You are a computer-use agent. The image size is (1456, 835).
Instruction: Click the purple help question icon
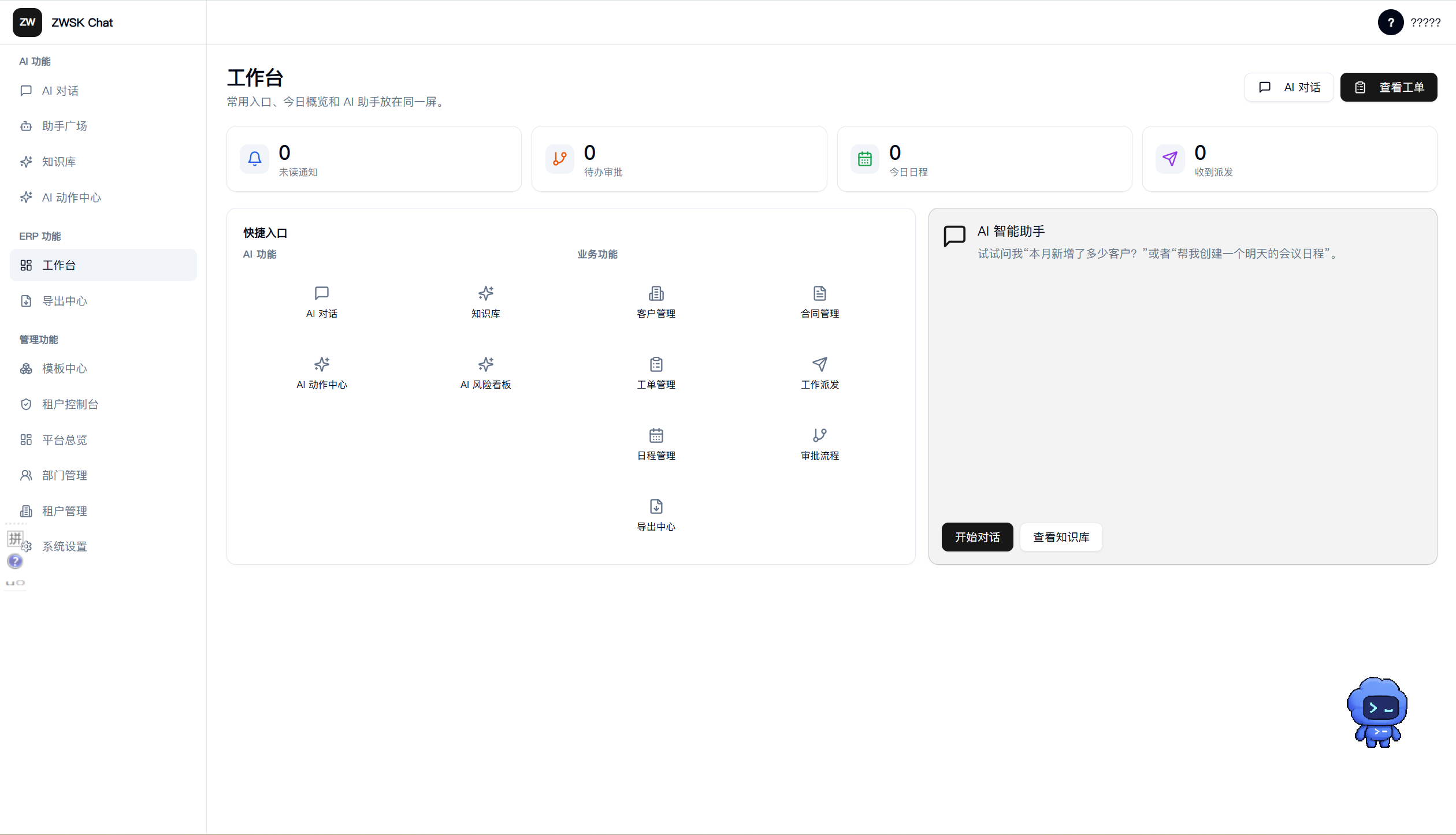(x=15, y=561)
